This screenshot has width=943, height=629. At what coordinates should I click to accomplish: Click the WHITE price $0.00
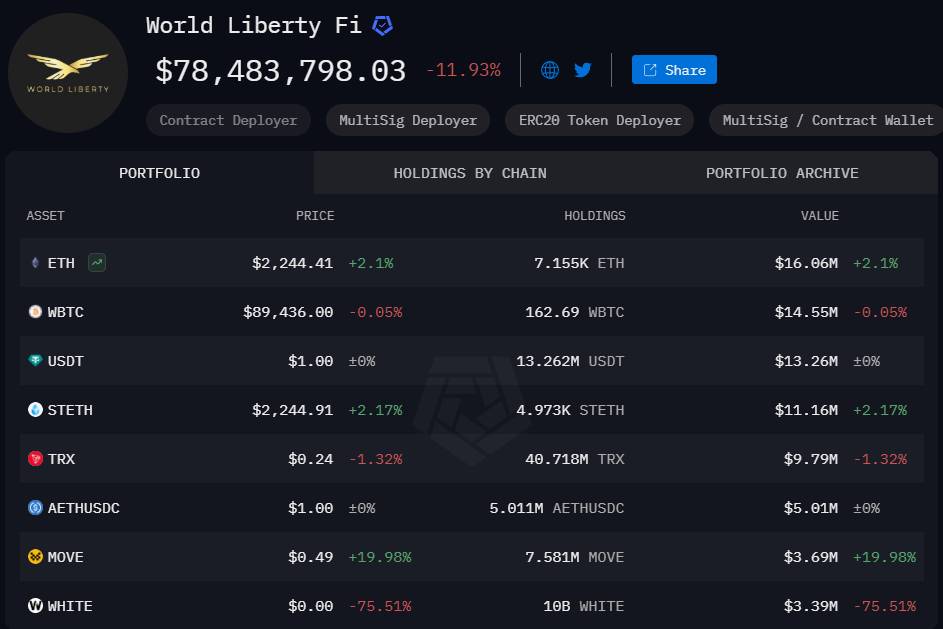click(x=311, y=606)
